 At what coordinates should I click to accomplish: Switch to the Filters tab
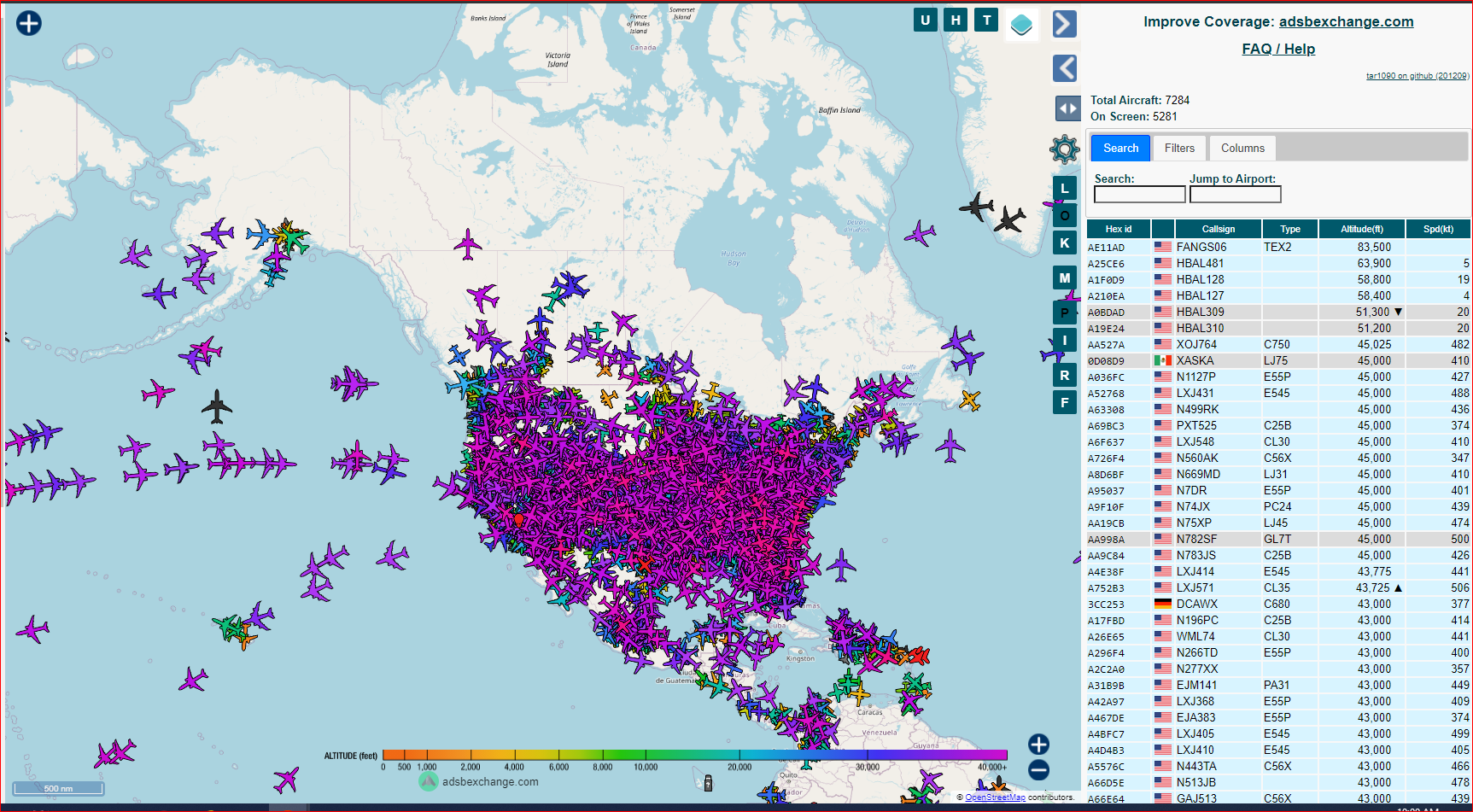tap(1179, 149)
